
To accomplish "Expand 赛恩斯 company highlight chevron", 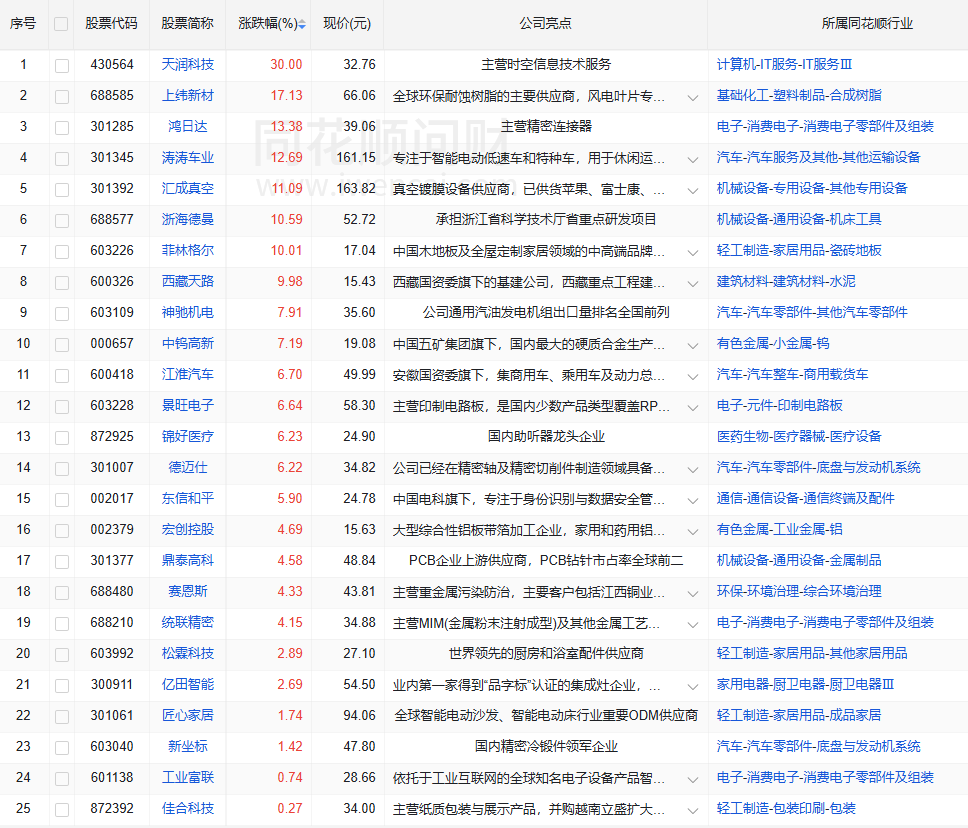I will pos(693,593).
